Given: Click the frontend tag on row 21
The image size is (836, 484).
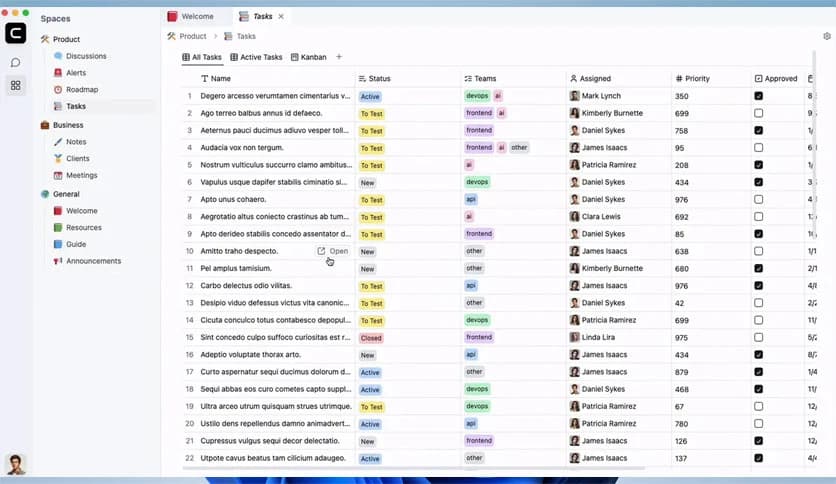Looking at the screenshot, I should point(479,441).
